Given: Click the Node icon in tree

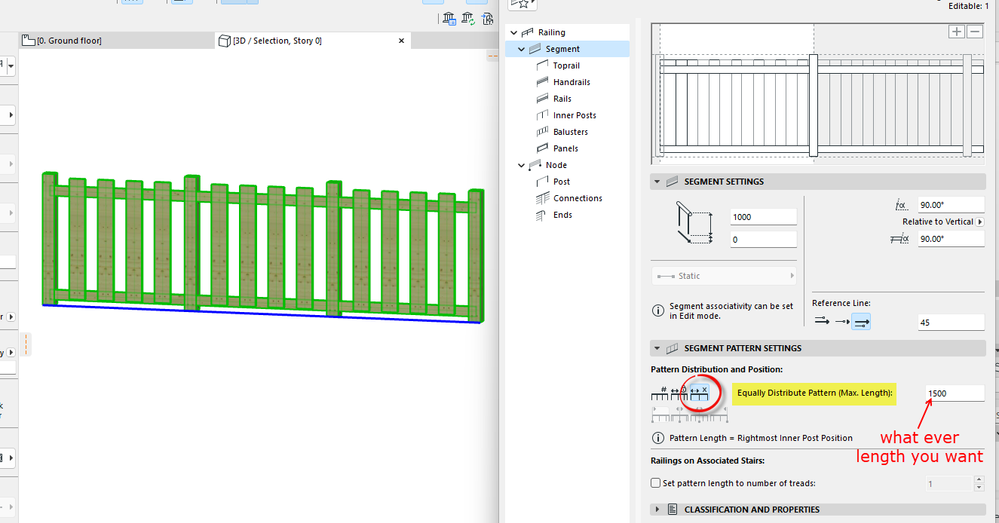Looking at the screenshot, I should click(x=535, y=165).
